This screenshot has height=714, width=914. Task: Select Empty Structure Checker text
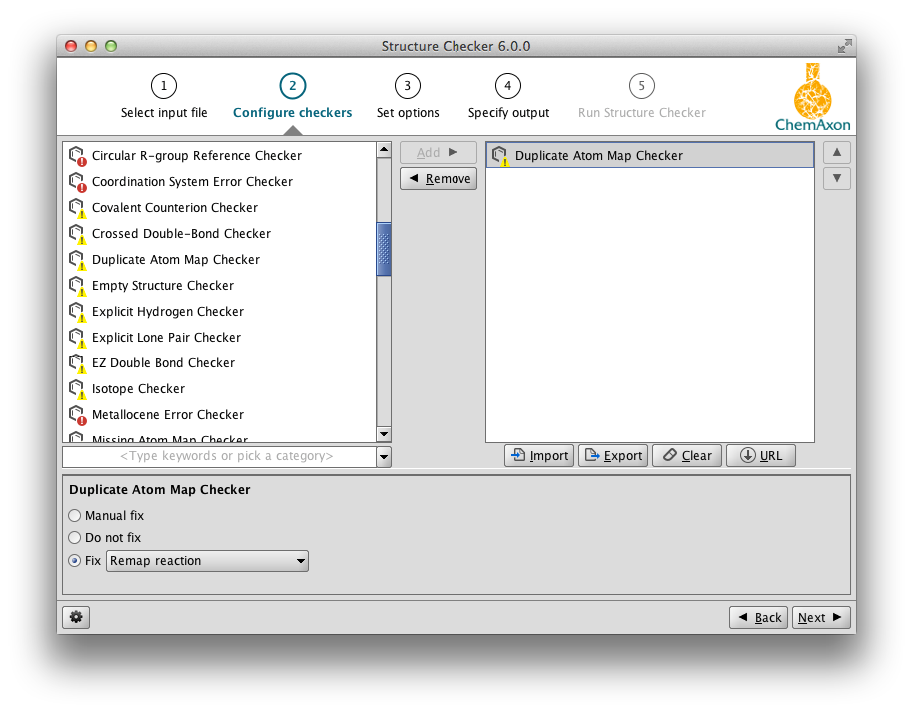coord(163,286)
